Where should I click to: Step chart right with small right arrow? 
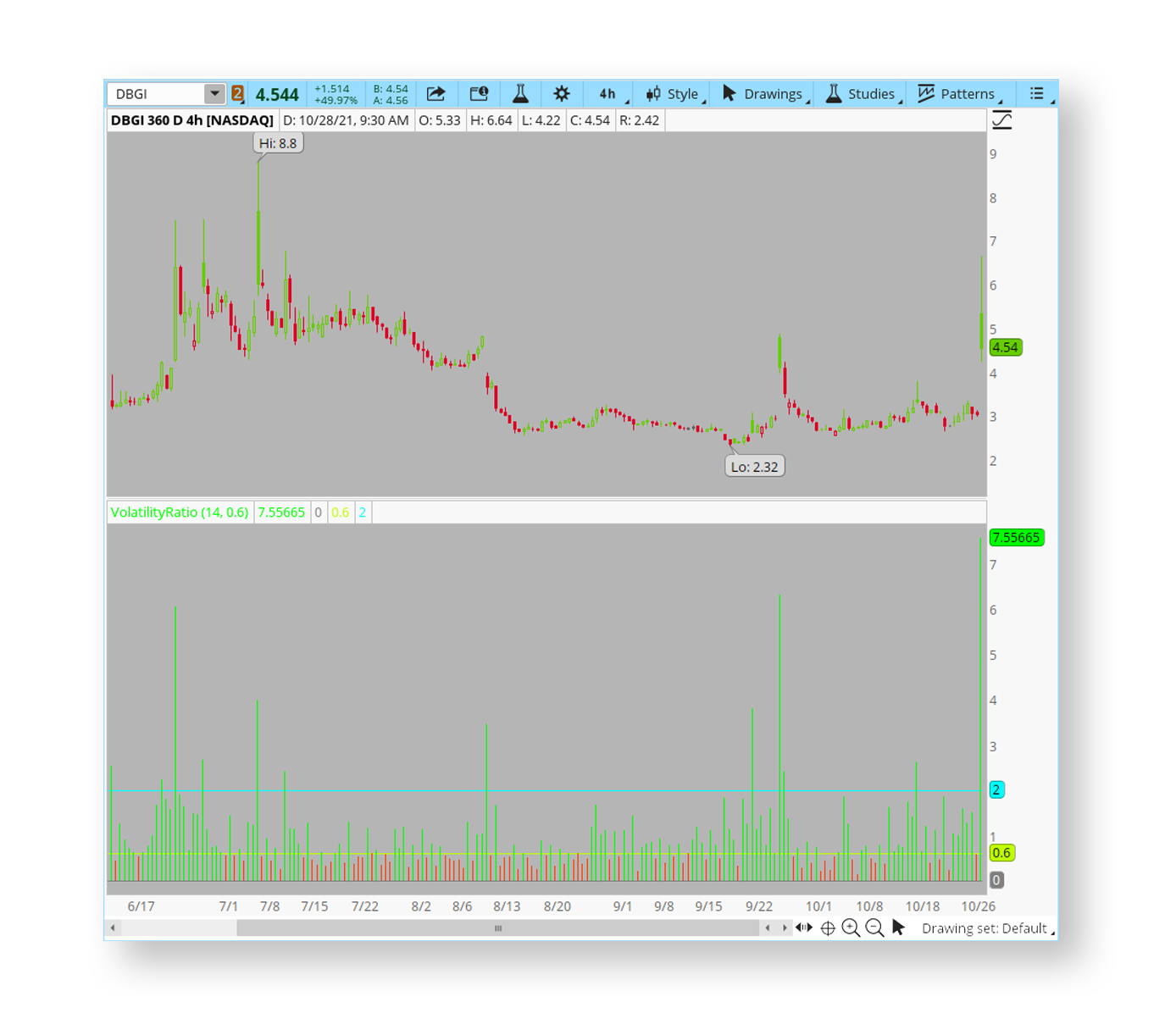coord(785,928)
